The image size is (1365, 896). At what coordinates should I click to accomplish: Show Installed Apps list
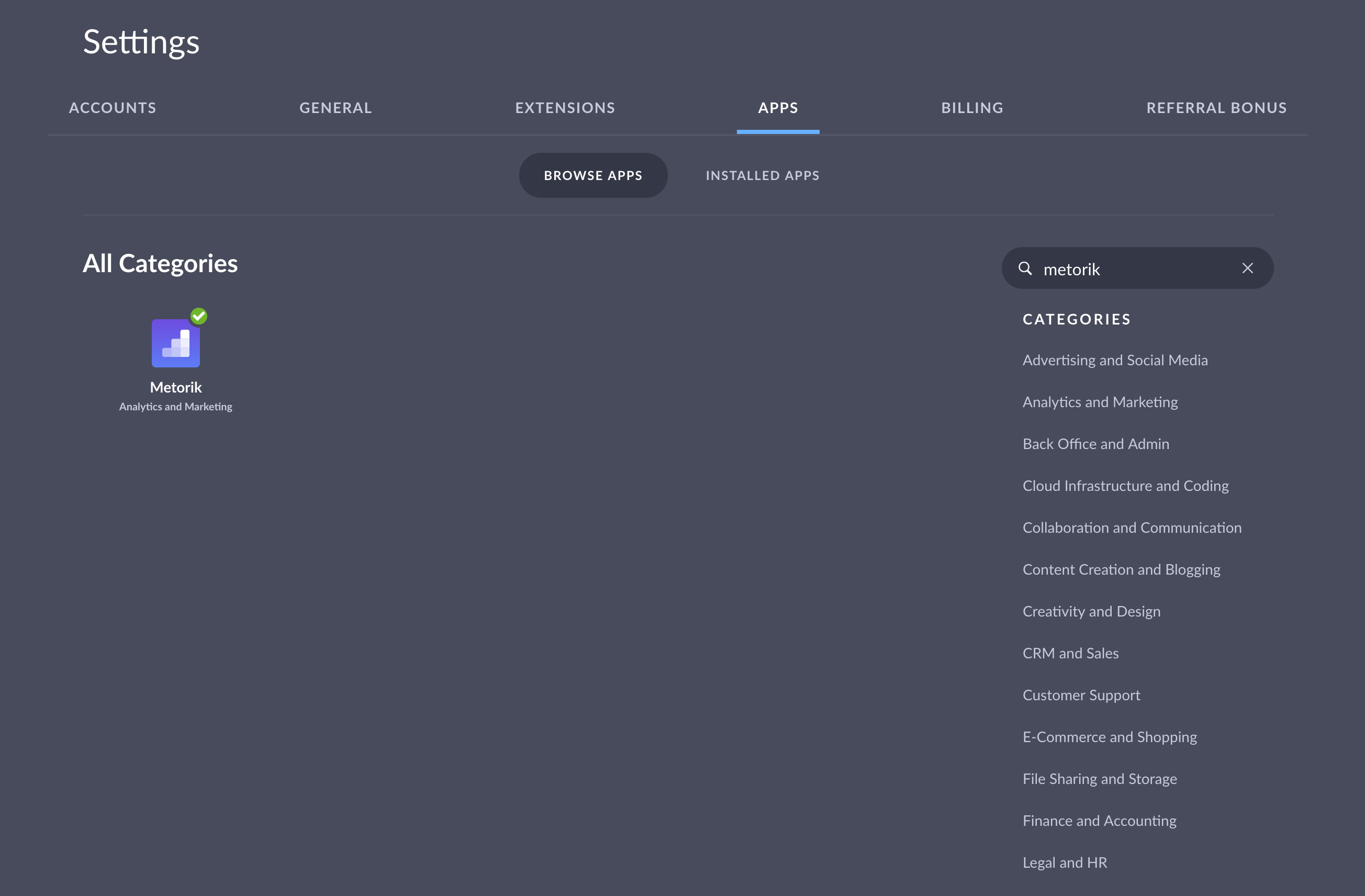point(762,175)
